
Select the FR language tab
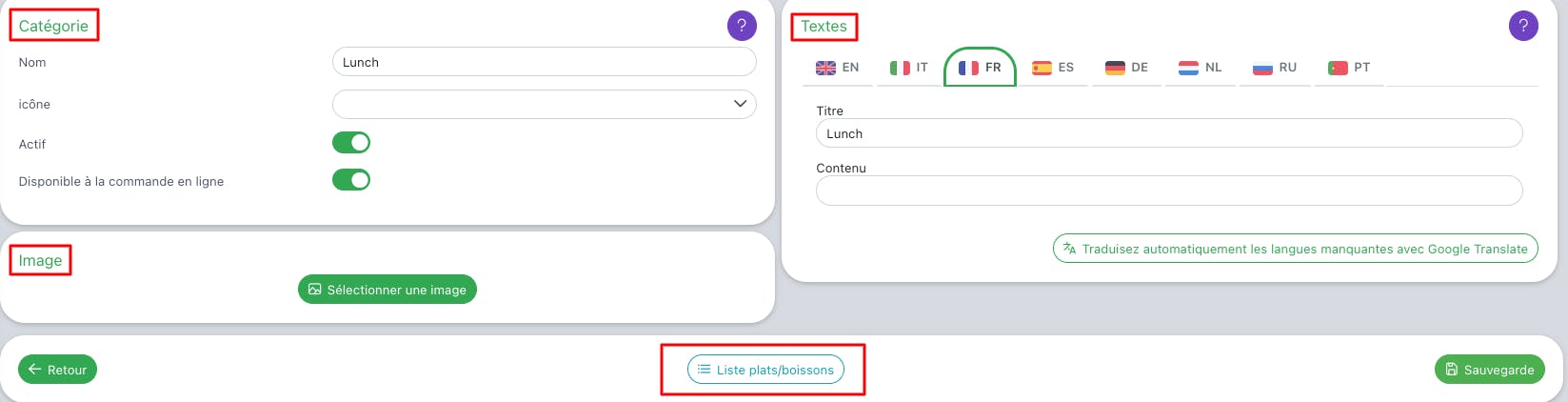[x=980, y=68]
